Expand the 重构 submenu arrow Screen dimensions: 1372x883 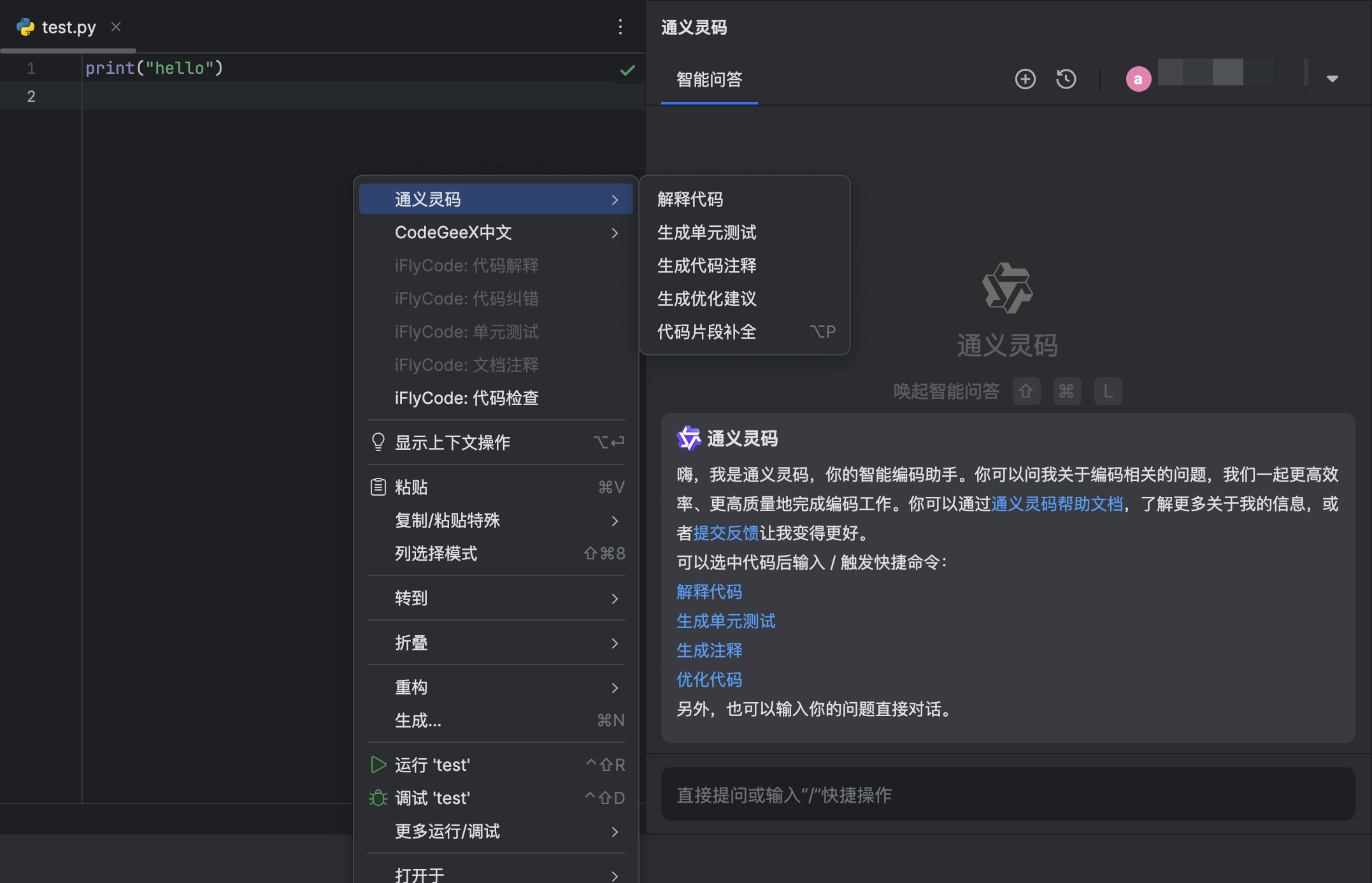[x=615, y=687]
